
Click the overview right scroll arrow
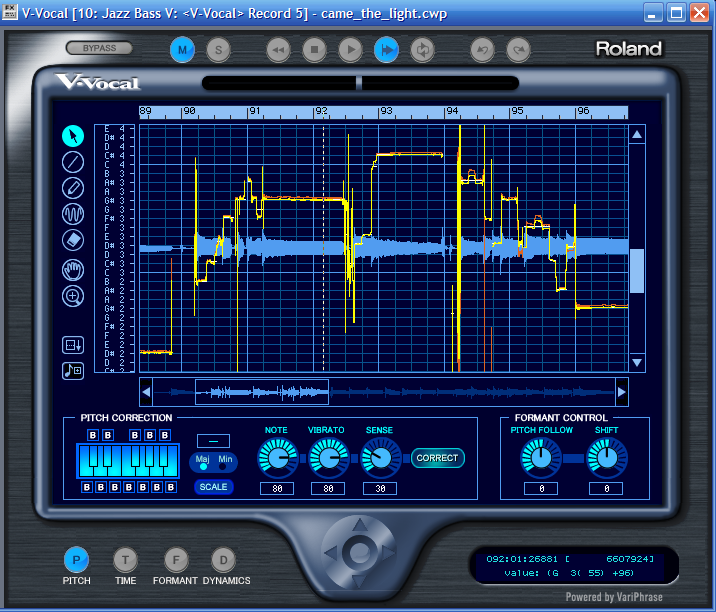coord(621,392)
